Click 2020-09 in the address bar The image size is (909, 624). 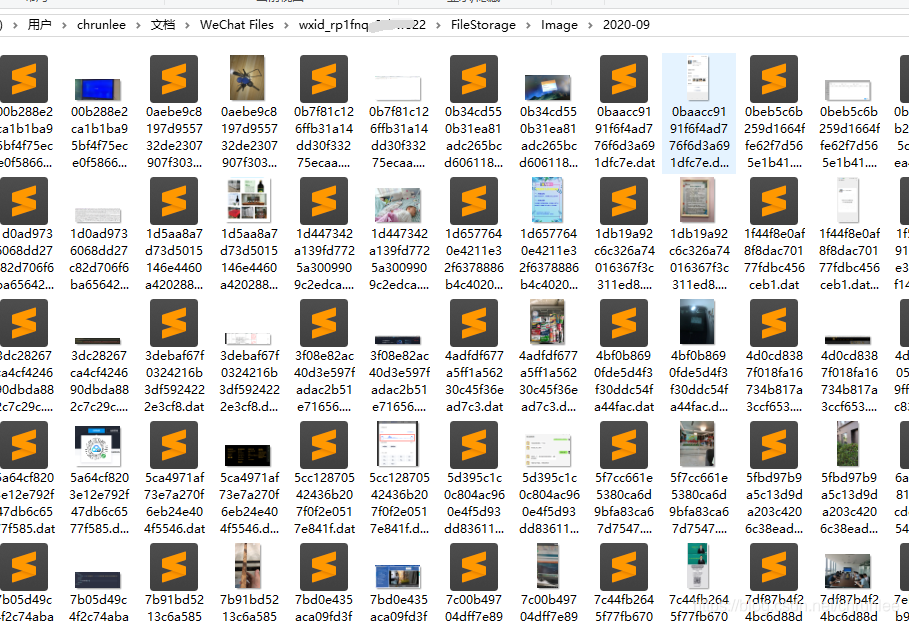(626, 25)
